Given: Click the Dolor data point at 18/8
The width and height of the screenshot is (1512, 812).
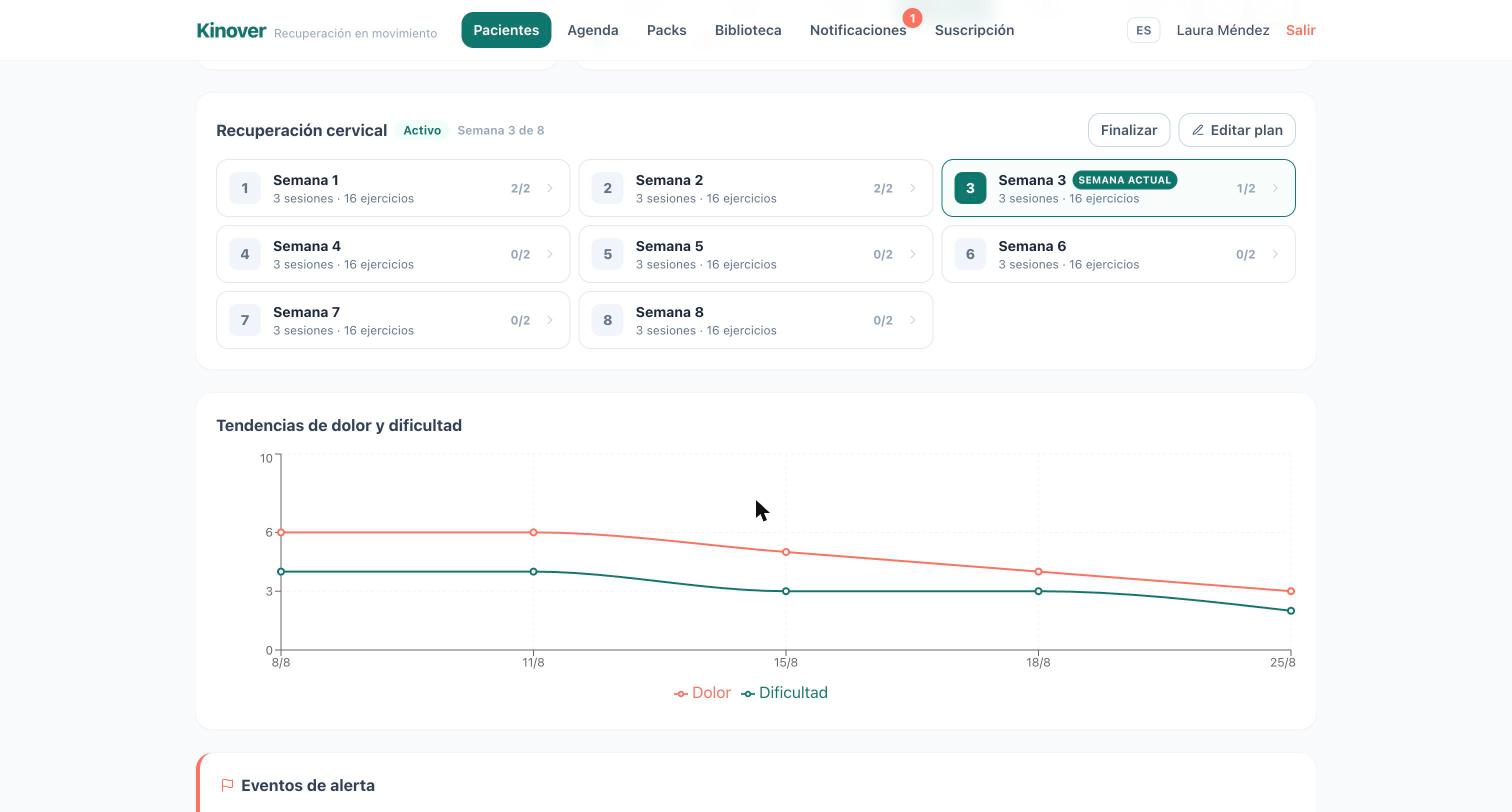Looking at the screenshot, I should [1039, 572].
